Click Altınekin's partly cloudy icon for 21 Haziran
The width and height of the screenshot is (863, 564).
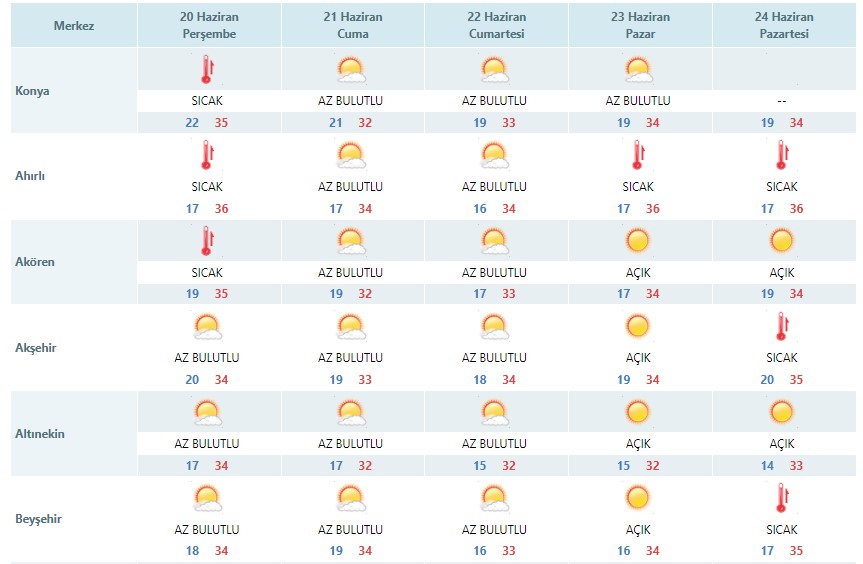[x=351, y=413]
